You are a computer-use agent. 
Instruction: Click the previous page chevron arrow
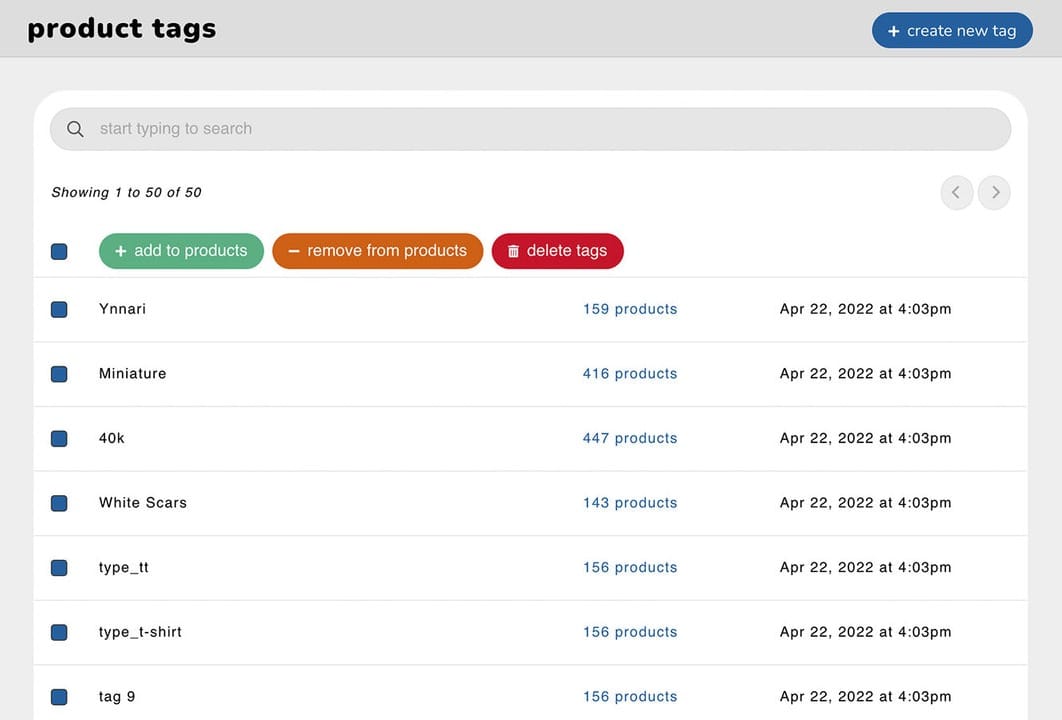(956, 192)
